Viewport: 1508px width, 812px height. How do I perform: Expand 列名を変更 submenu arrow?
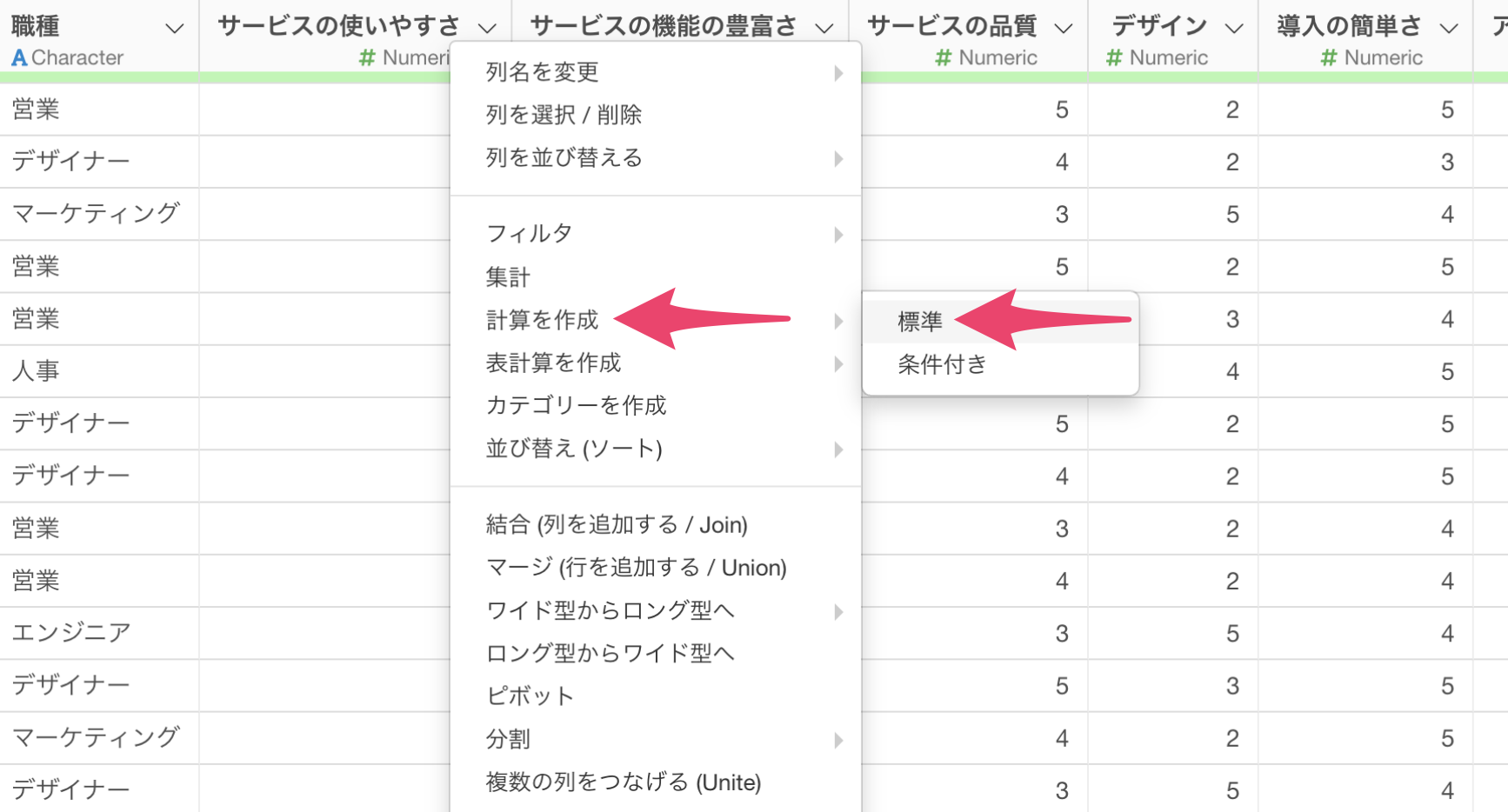coord(837,73)
